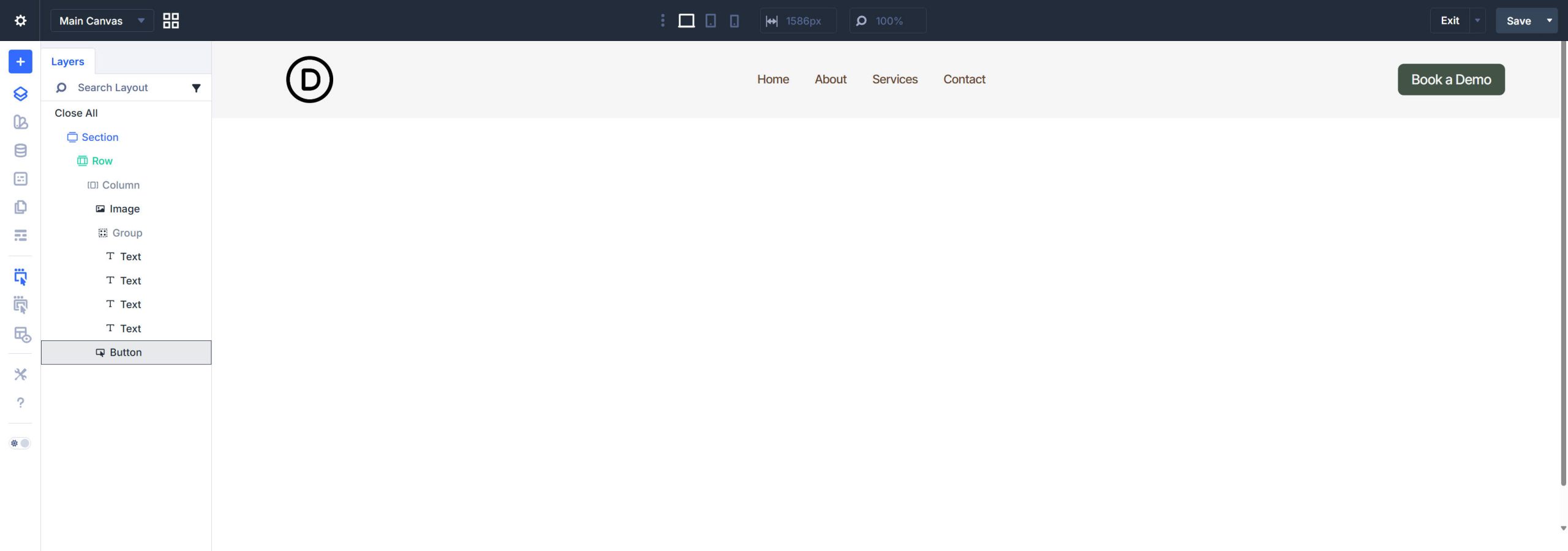This screenshot has height=551, width=1568.
Task: Open the Exit dropdown chevron
Action: 1476,20
